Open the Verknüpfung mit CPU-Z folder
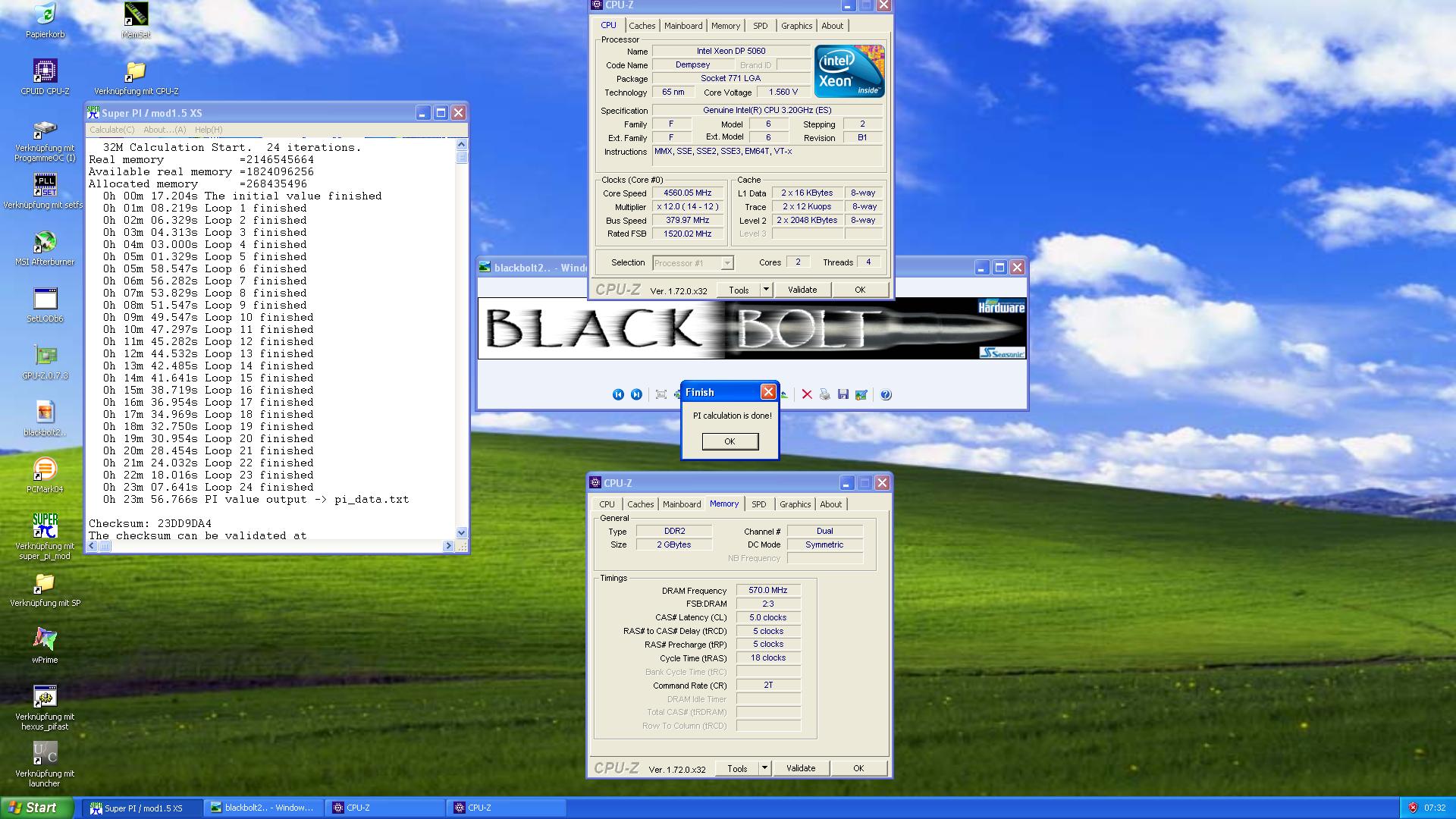1456x819 pixels. [x=136, y=77]
